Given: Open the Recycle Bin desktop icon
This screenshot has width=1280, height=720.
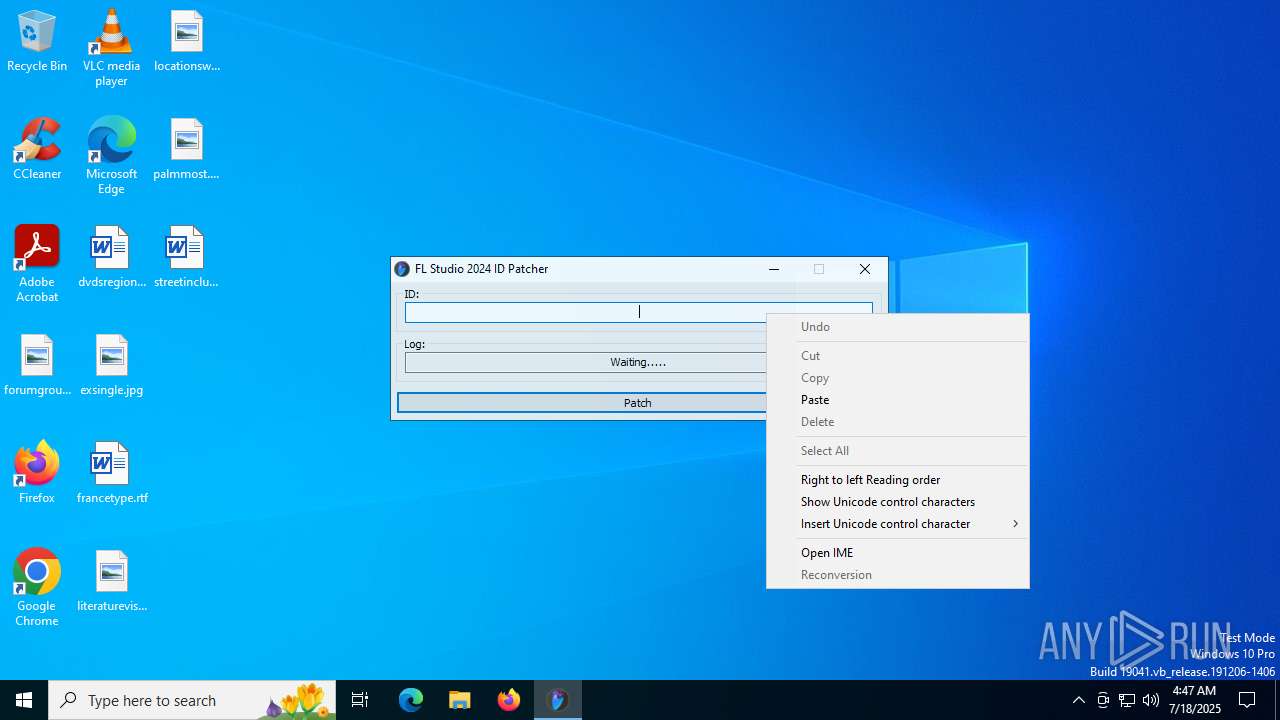Looking at the screenshot, I should pyautogui.click(x=37, y=41).
